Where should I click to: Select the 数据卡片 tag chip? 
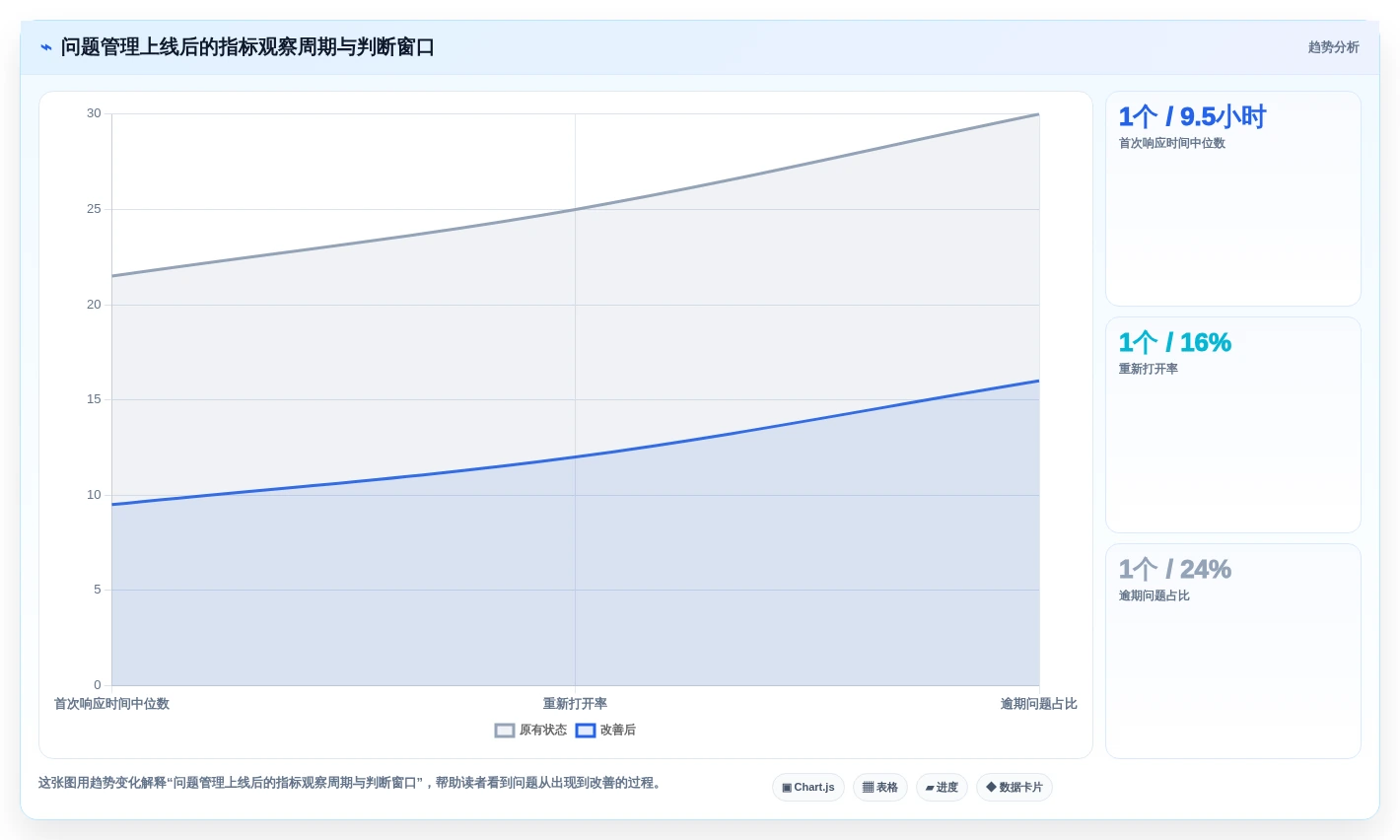pos(1015,788)
